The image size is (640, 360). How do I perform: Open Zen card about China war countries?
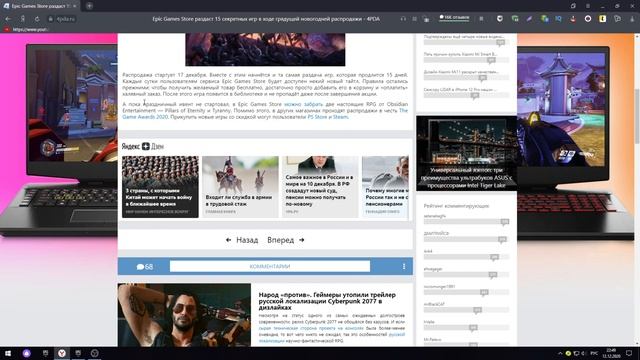click(x=160, y=187)
